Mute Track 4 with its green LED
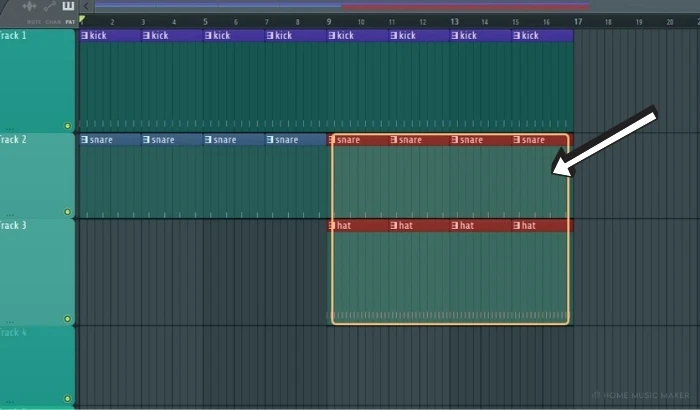Image resolution: width=700 pixels, height=410 pixels. (67, 399)
